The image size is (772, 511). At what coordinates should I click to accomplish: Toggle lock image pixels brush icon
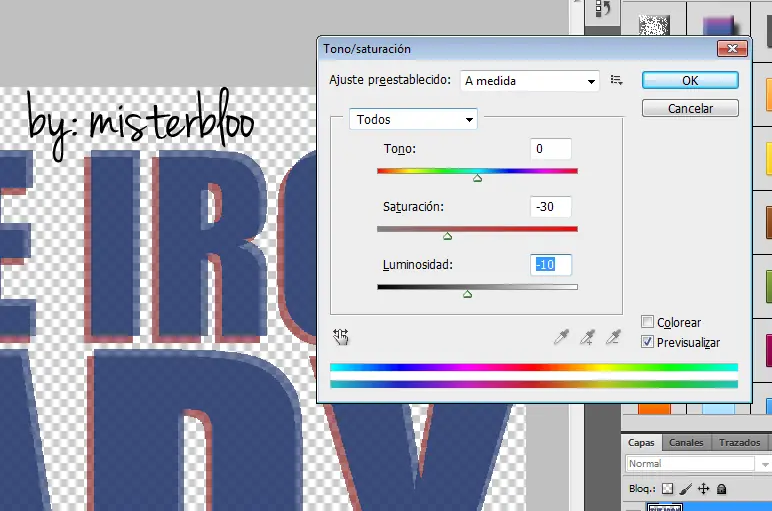(685, 489)
